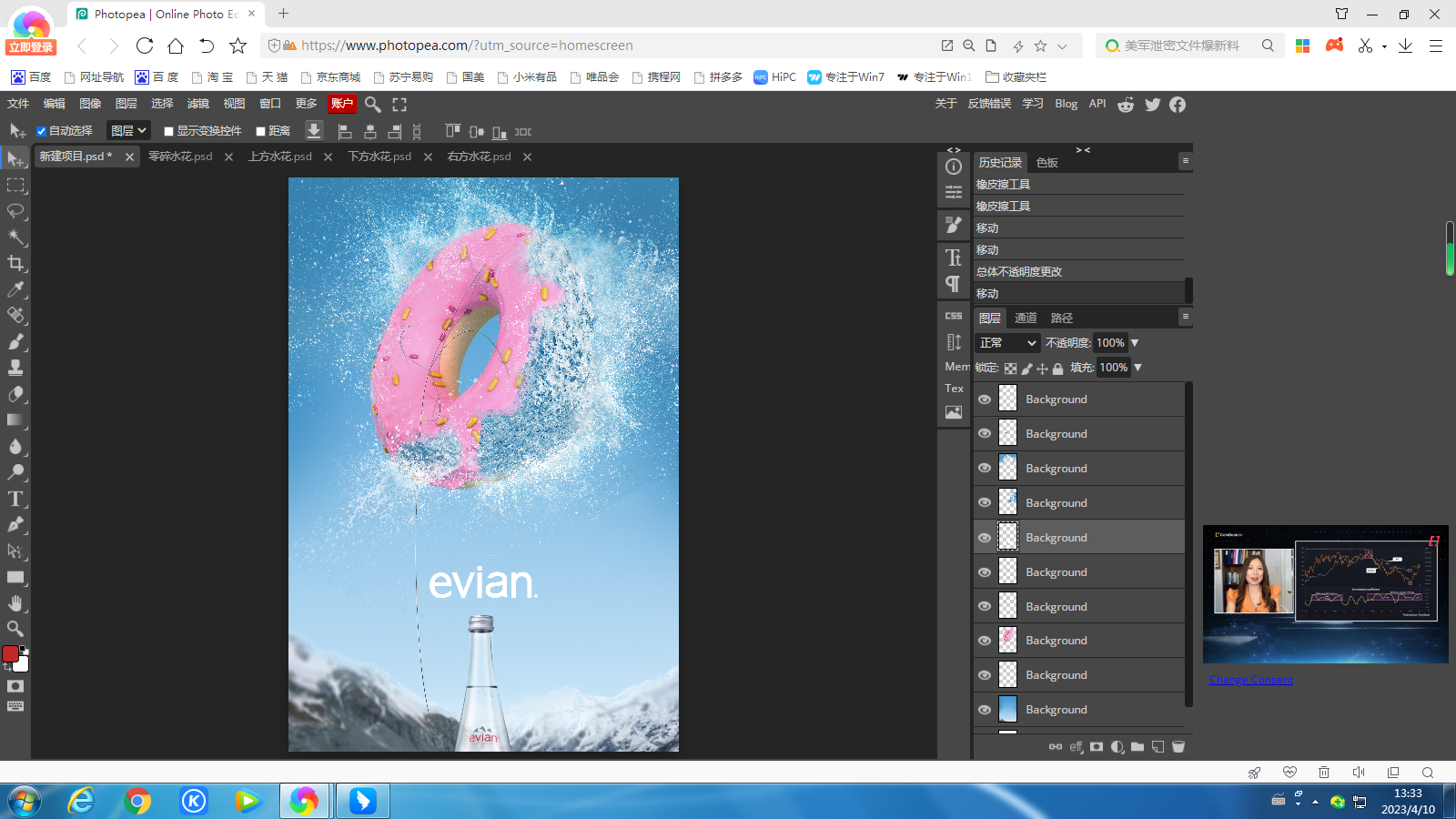Select the Lasso tool

15,211
